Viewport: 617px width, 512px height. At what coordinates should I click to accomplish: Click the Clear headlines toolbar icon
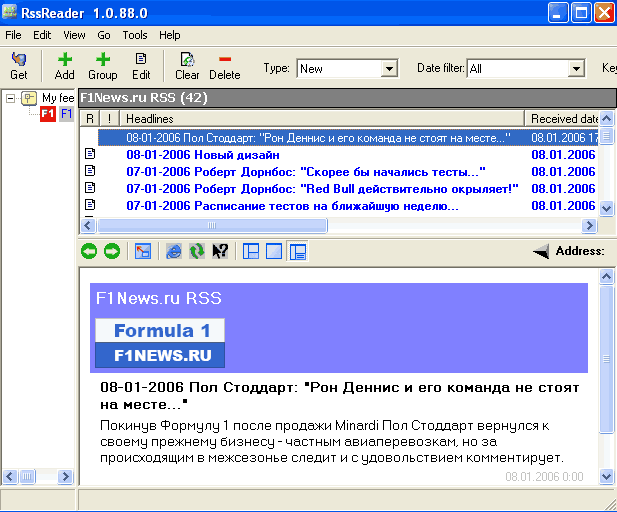click(x=187, y=59)
